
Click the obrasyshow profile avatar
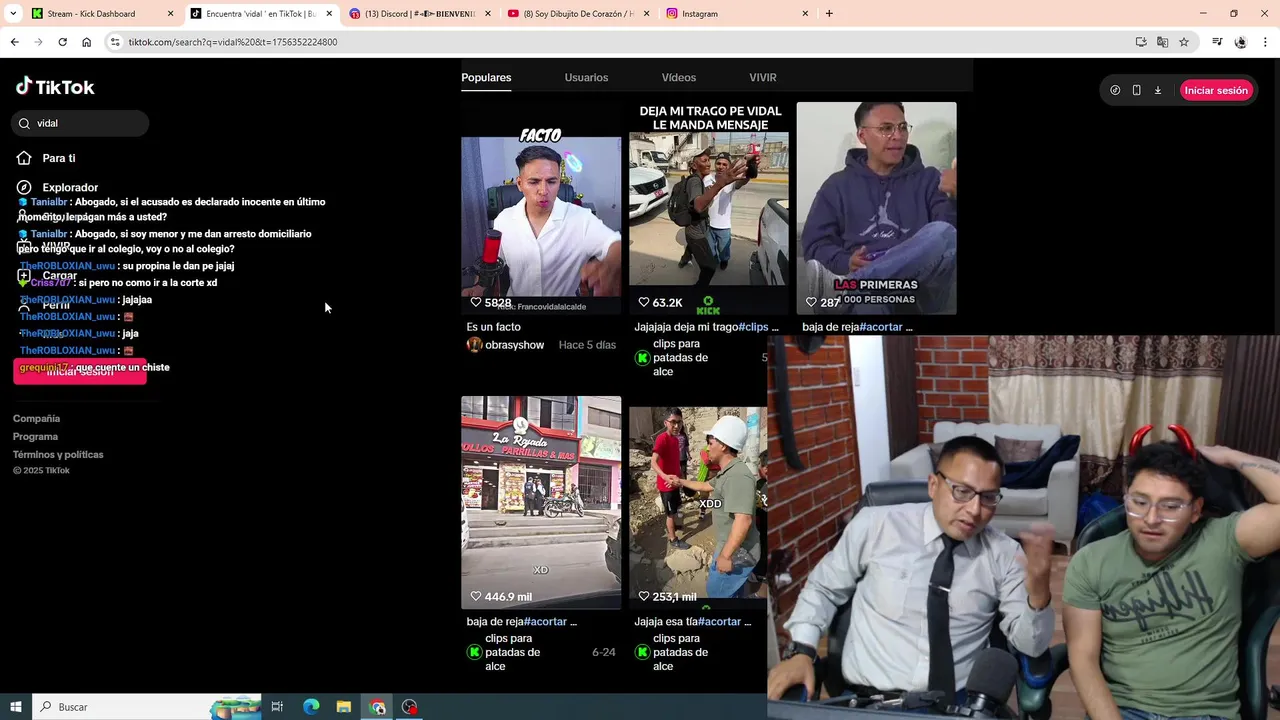pos(474,345)
